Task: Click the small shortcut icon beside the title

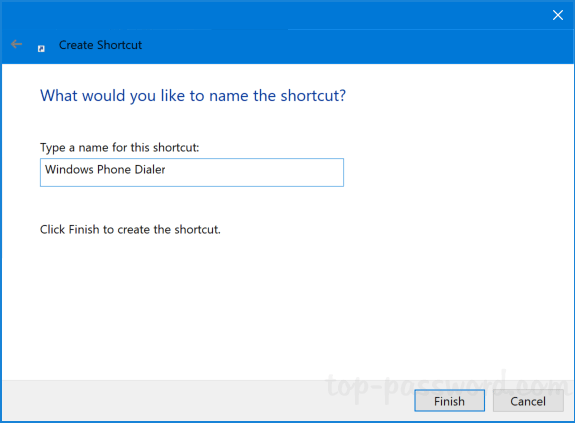Action: [41, 49]
